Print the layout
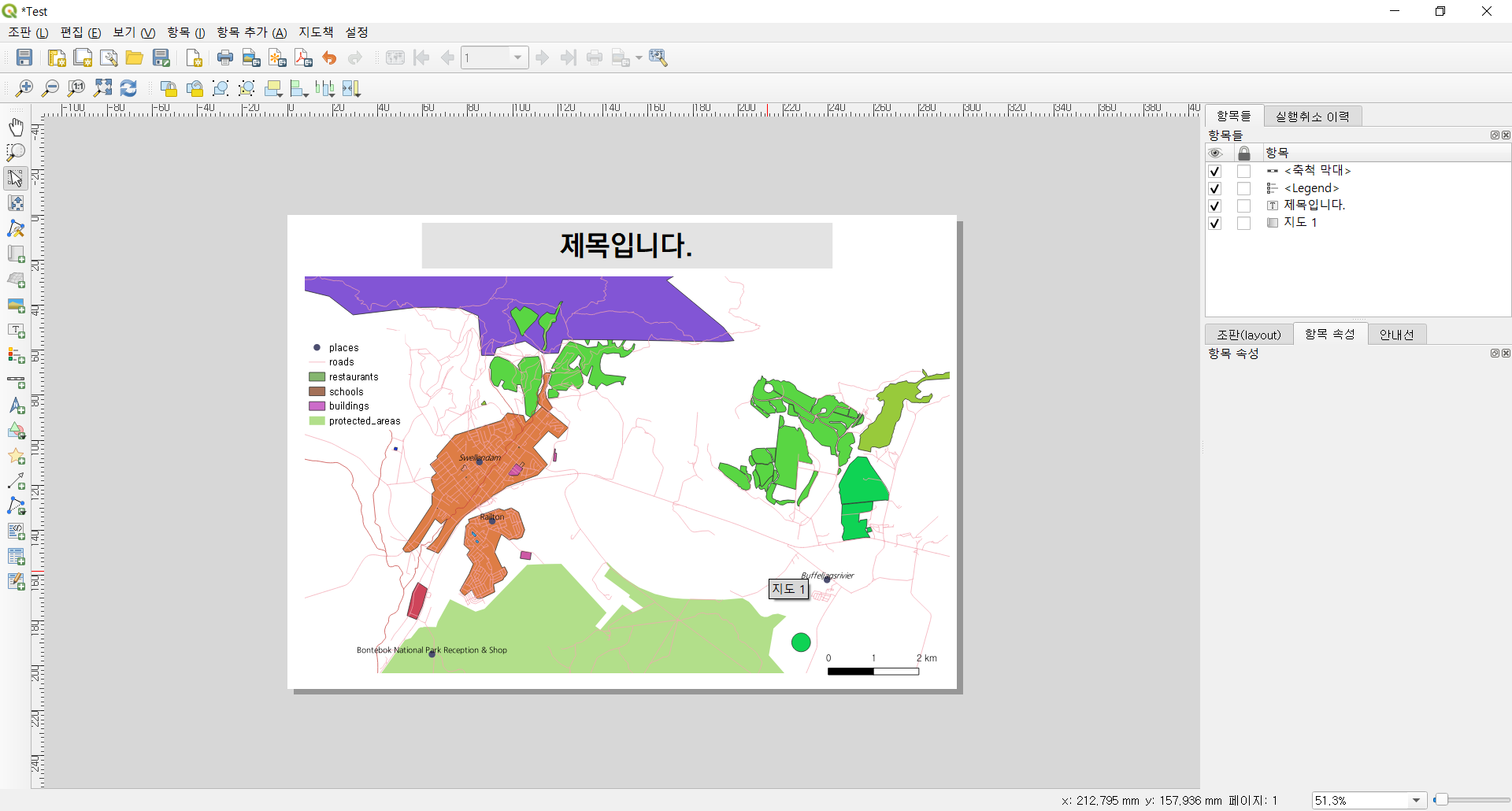 (225, 57)
